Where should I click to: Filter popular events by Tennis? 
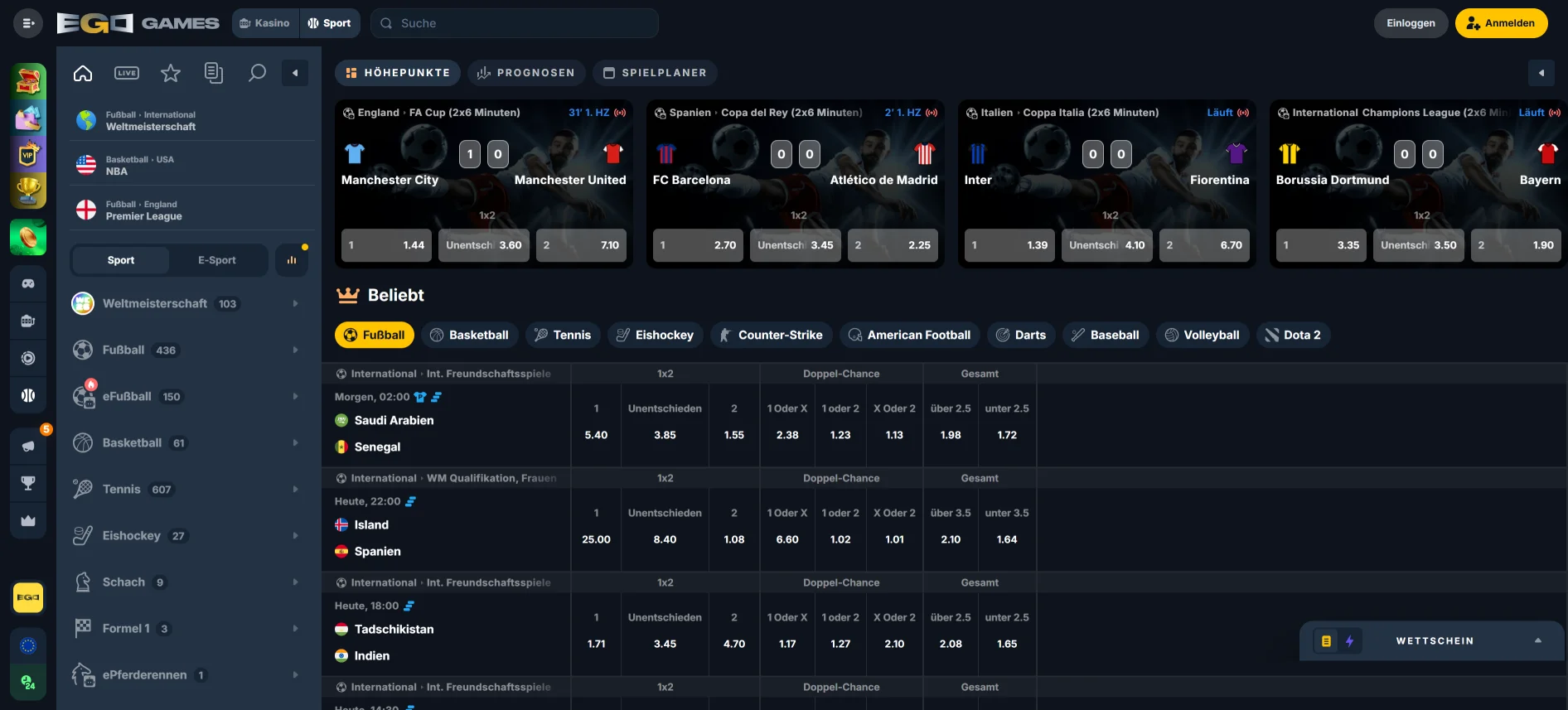click(563, 335)
